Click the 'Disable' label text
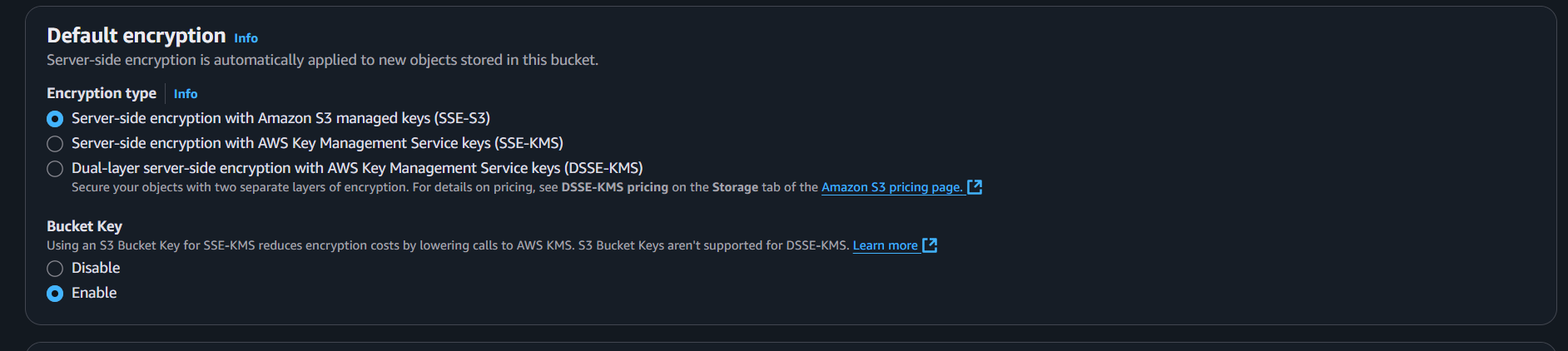The image size is (1568, 351). (96, 268)
